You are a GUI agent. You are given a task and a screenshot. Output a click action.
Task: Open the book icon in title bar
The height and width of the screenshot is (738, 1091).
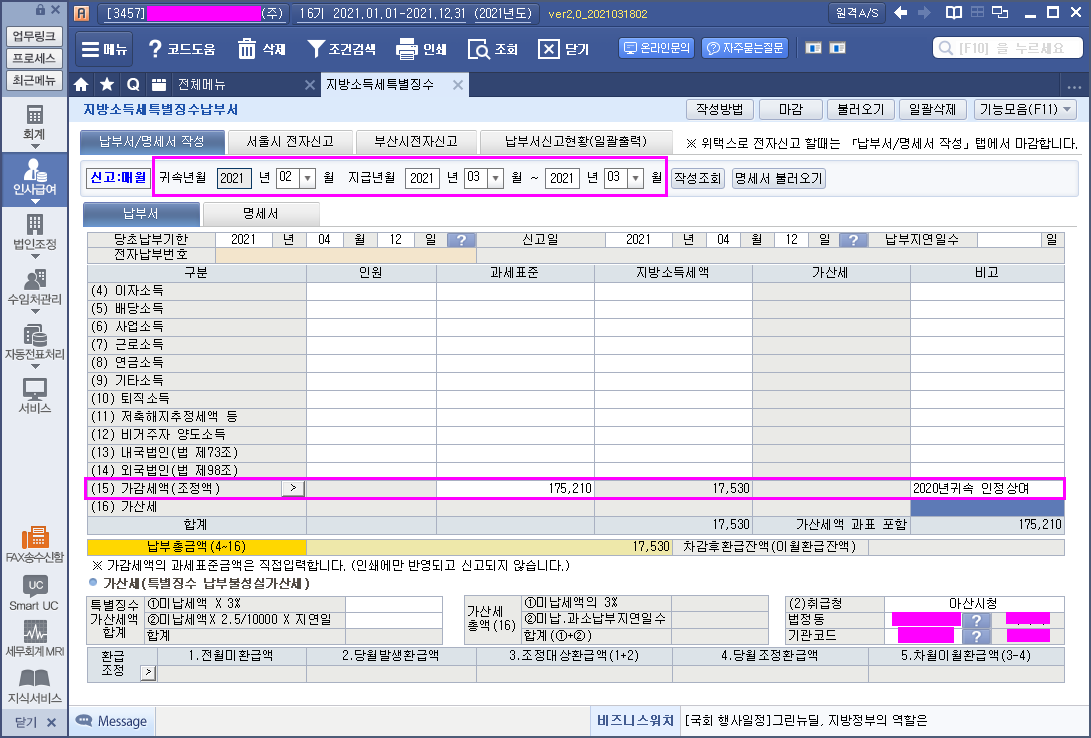coord(953,13)
